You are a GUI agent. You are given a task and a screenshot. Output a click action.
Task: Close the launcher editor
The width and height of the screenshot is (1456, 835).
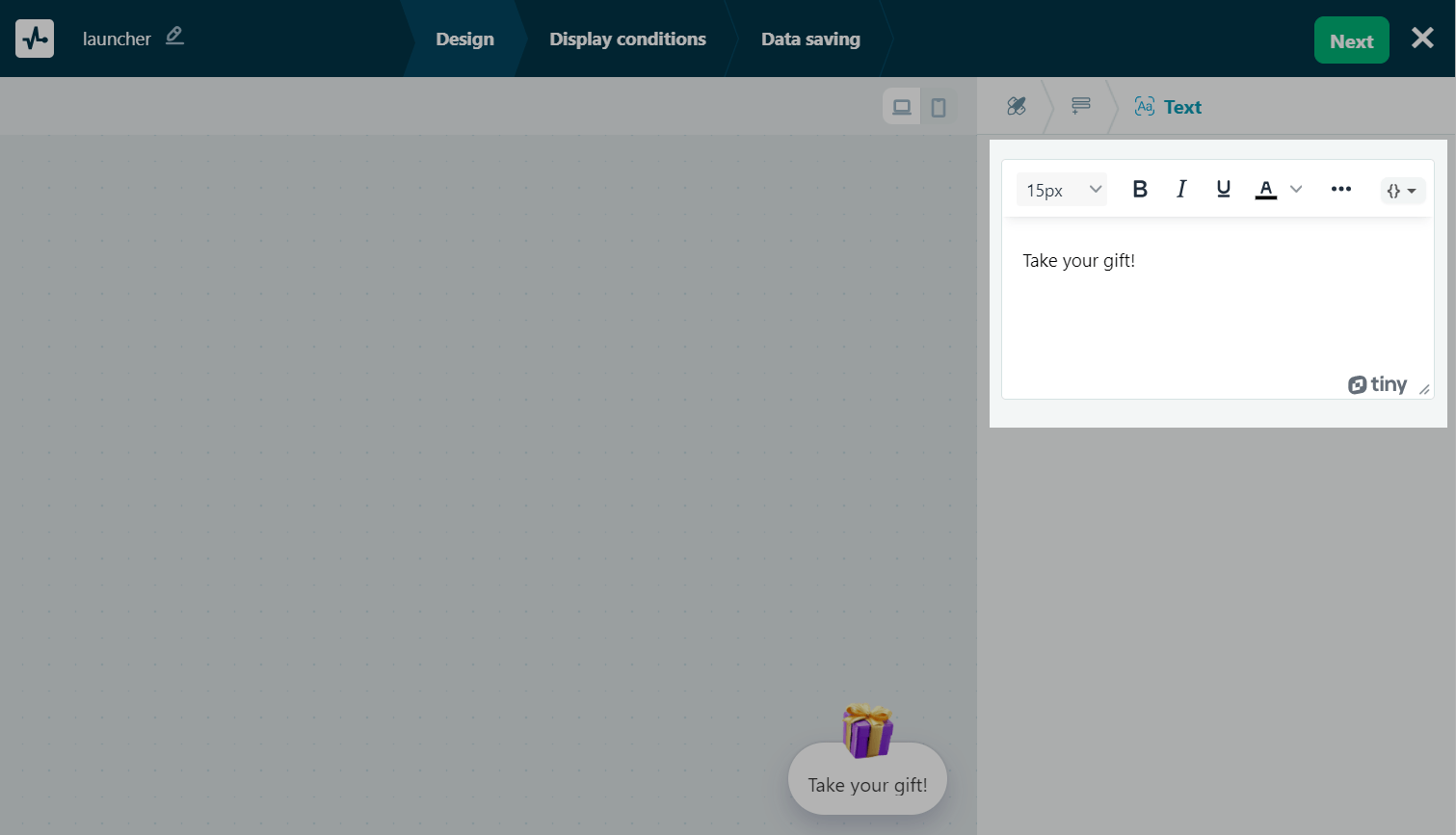(x=1422, y=38)
